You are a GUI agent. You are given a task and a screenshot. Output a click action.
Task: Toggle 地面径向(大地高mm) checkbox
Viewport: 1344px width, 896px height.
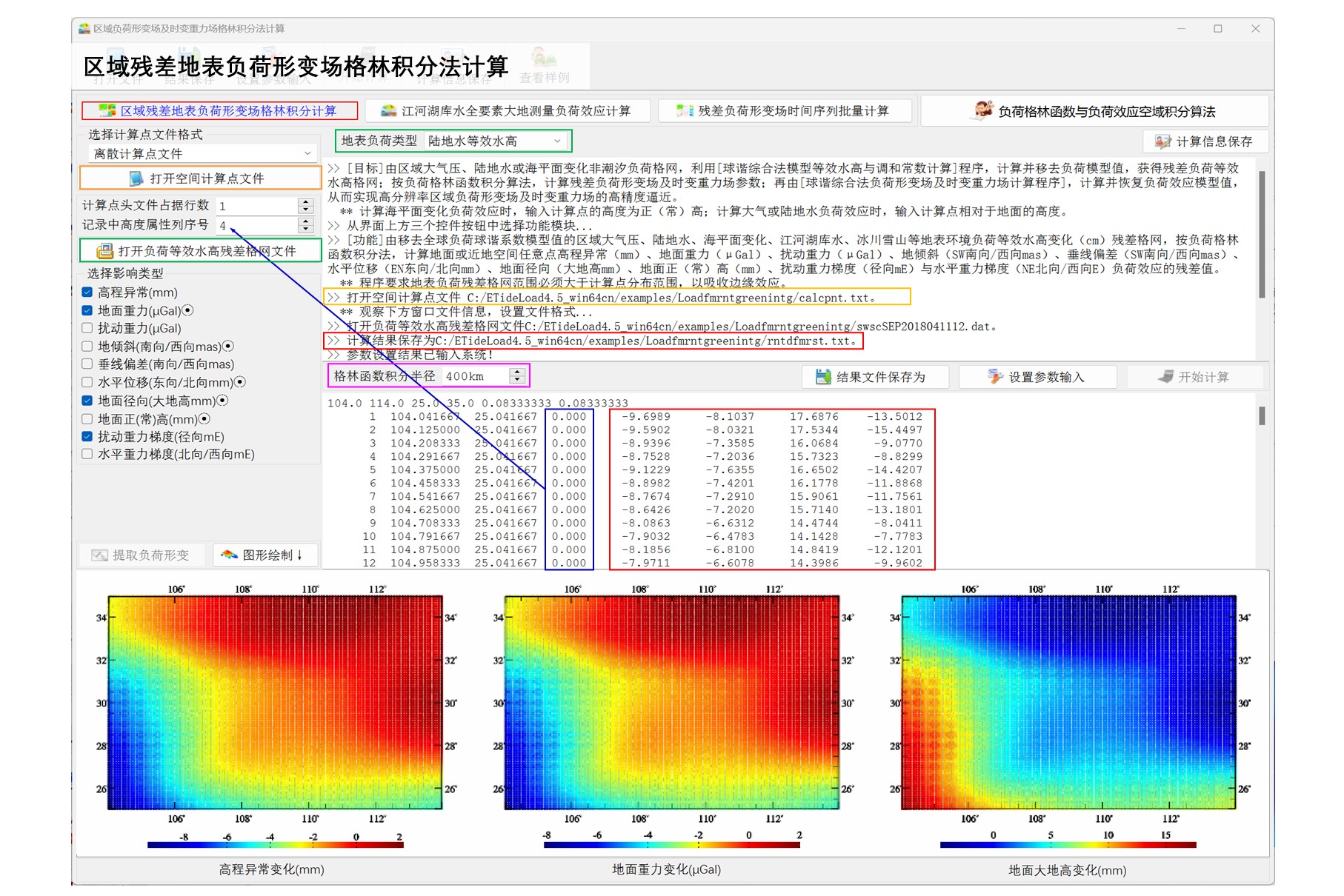[87, 401]
